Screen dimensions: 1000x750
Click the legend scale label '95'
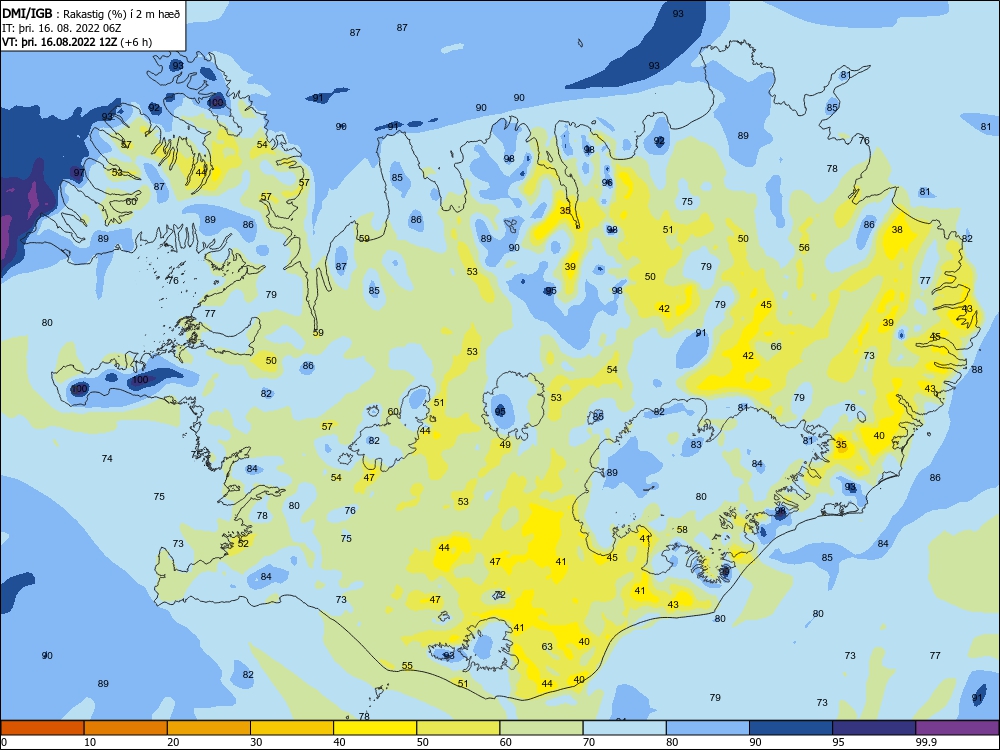(x=839, y=742)
